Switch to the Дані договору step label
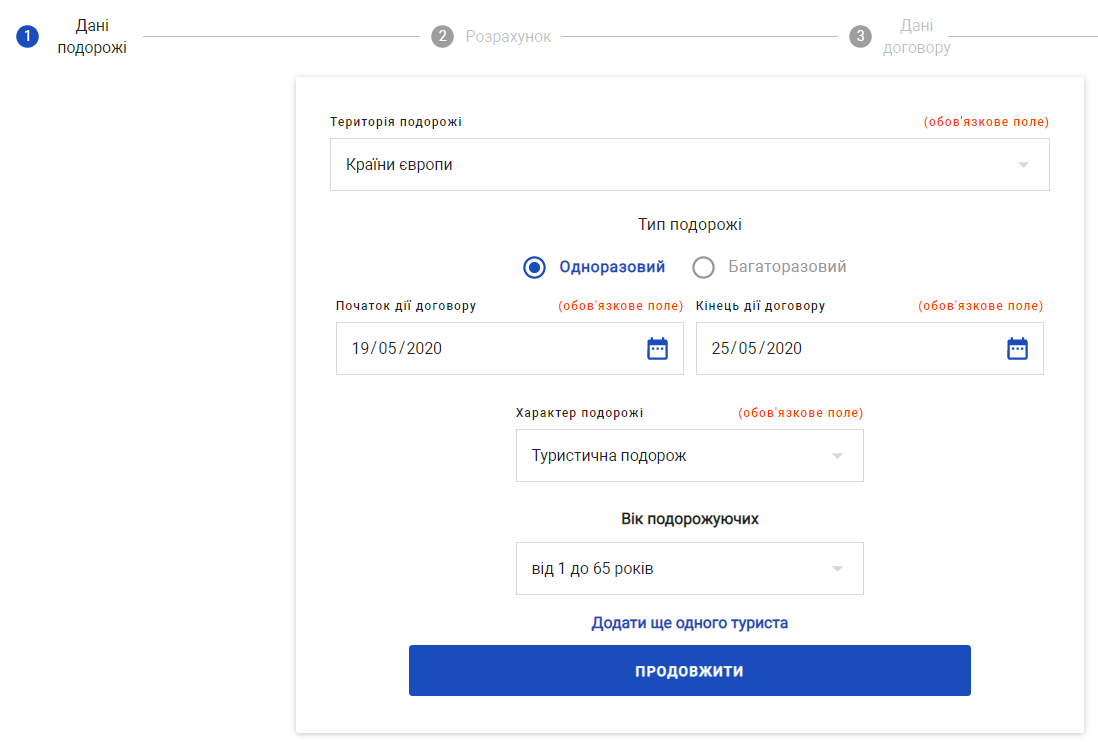Screen dimensions: 1098x742 tap(916, 37)
